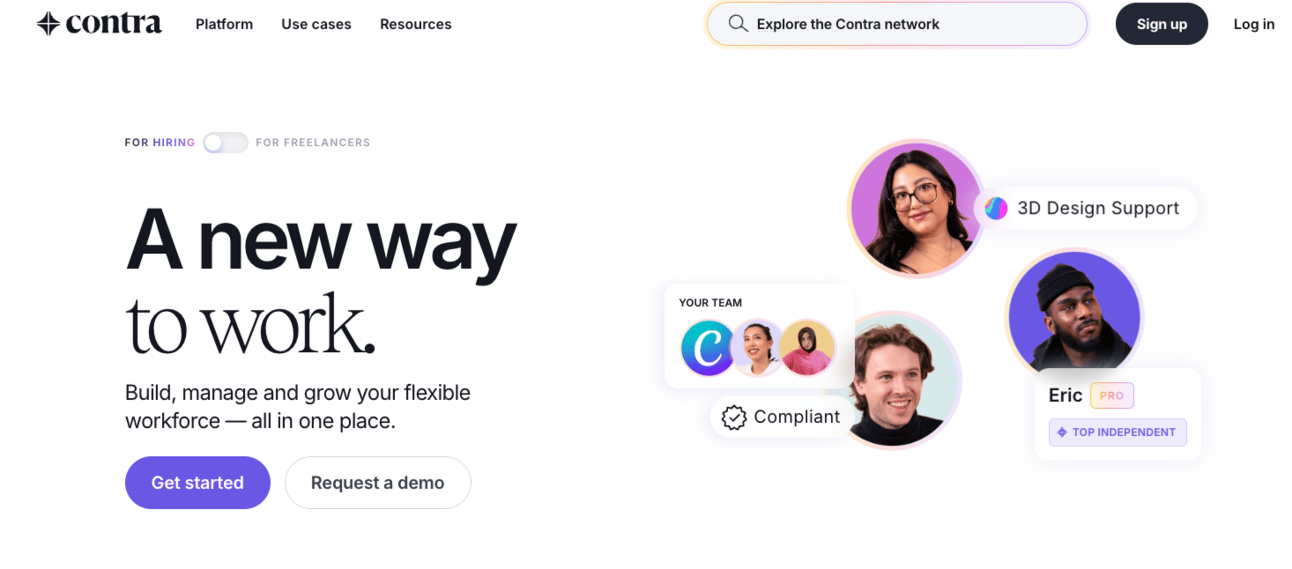Screen dimensions: 1292x569
Task: Click the Sign up button
Action: [1162, 24]
